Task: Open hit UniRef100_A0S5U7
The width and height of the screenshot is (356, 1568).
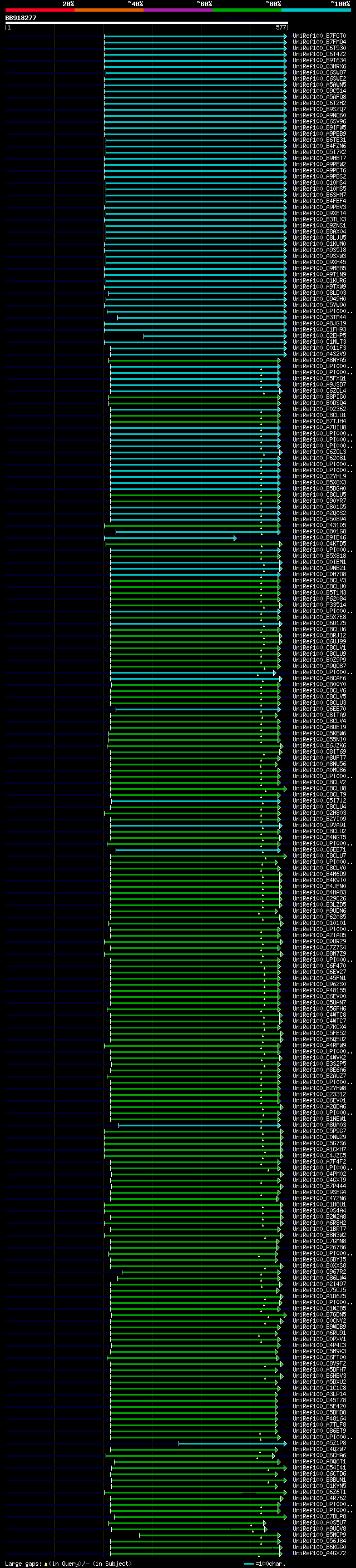Action: (319, 1523)
